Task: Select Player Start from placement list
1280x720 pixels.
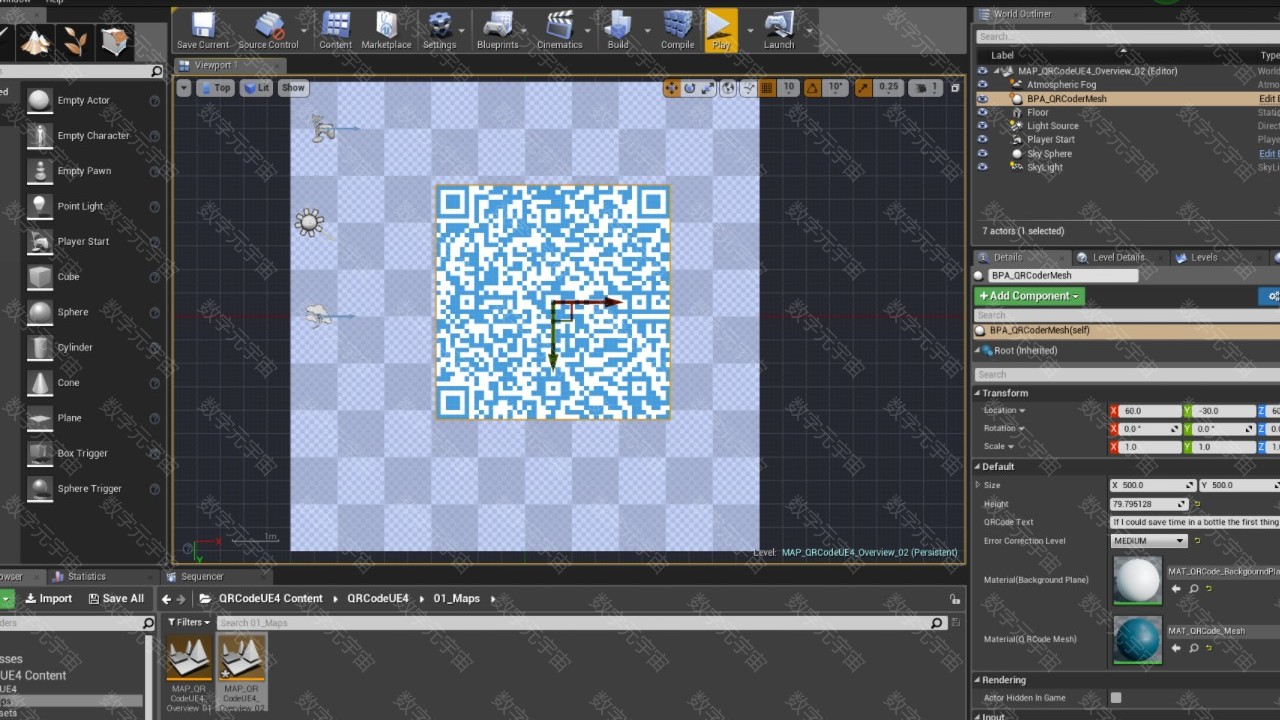Action: [83, 241]
